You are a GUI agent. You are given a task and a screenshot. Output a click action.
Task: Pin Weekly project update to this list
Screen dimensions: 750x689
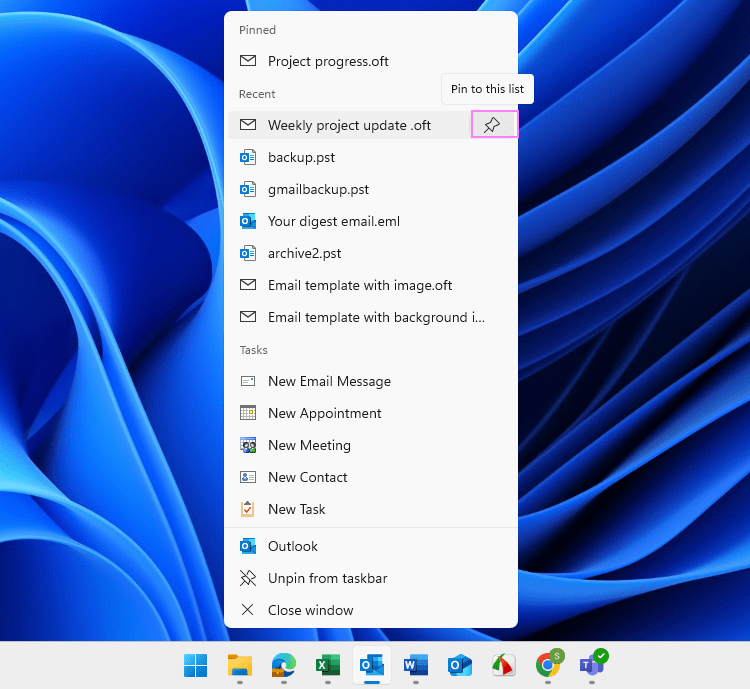pyautogui.click(x=494, y=124)
